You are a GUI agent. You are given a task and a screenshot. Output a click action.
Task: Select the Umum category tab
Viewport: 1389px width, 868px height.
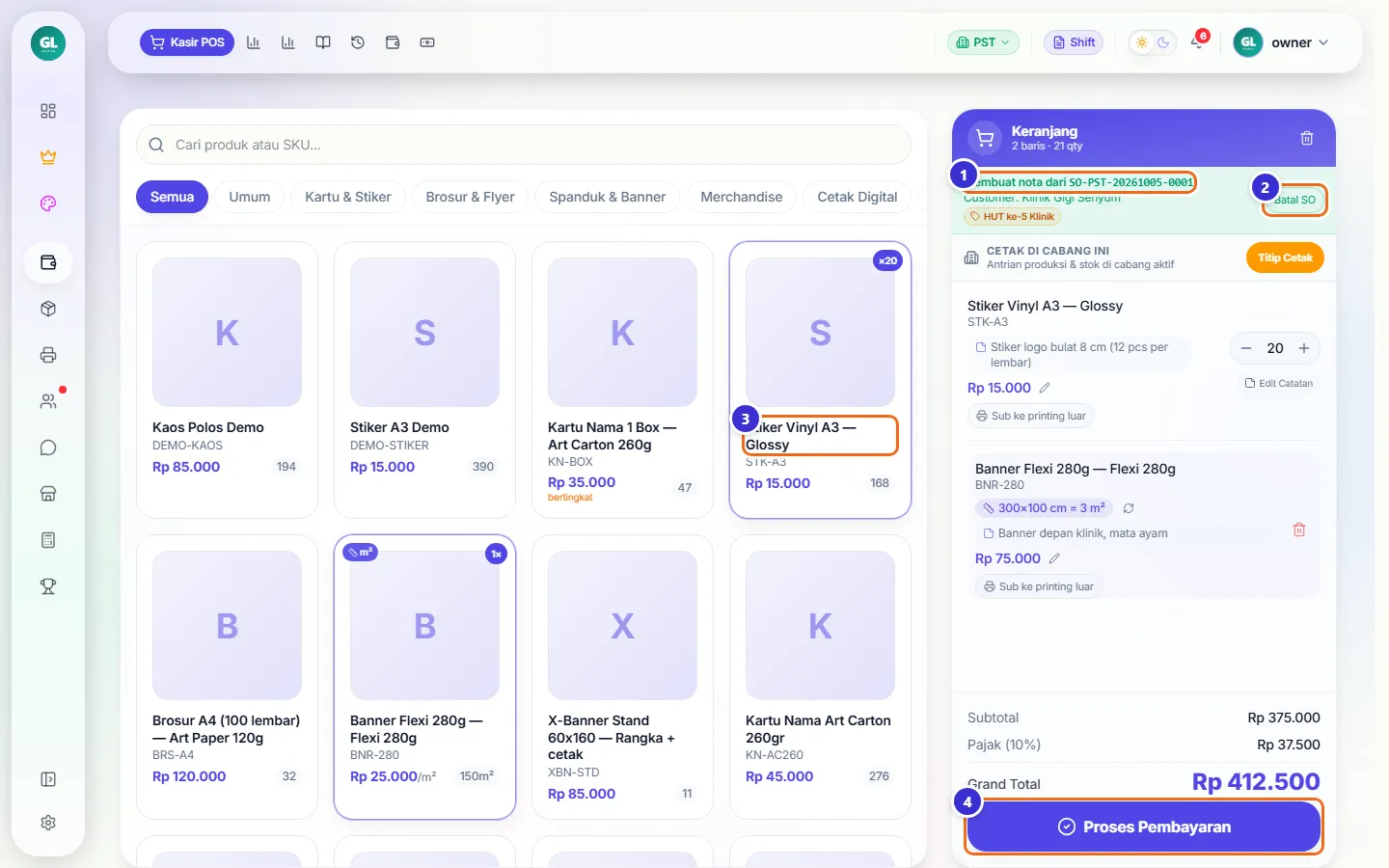pos(250,197)
